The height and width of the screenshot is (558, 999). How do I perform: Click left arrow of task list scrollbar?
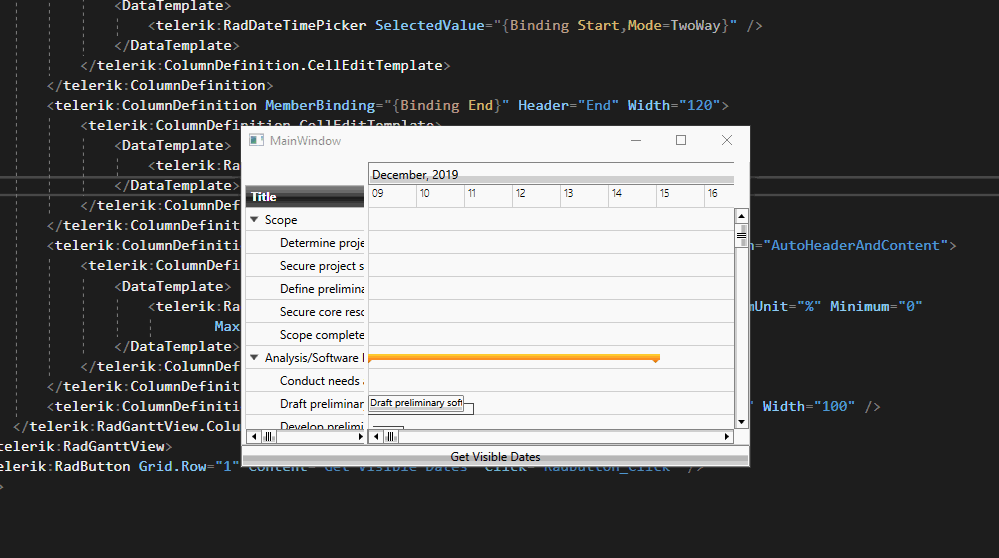252,437
